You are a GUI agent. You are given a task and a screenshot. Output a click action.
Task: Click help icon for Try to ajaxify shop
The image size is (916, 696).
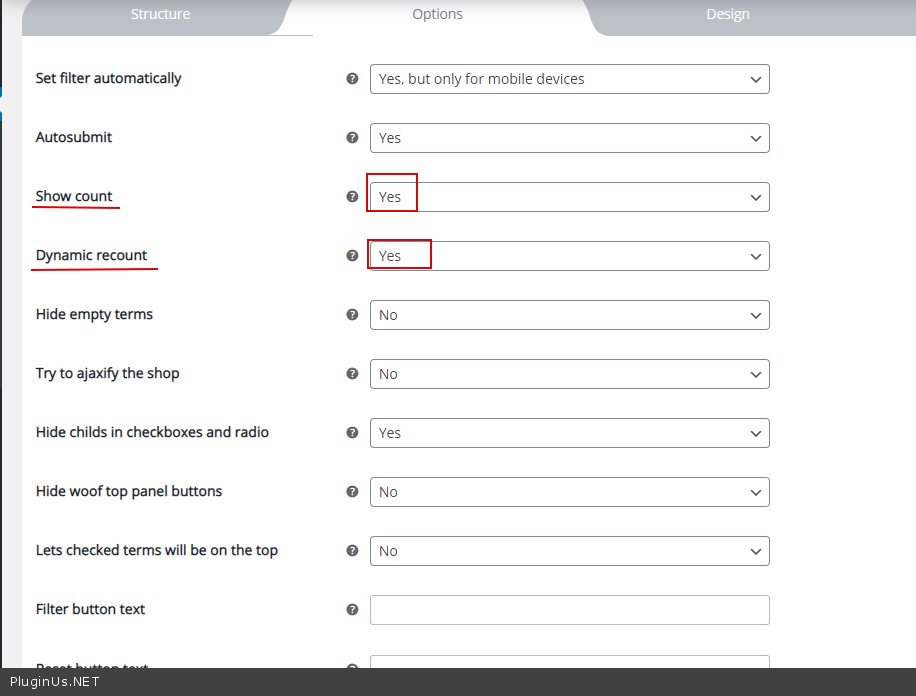(x=352, y=373)
